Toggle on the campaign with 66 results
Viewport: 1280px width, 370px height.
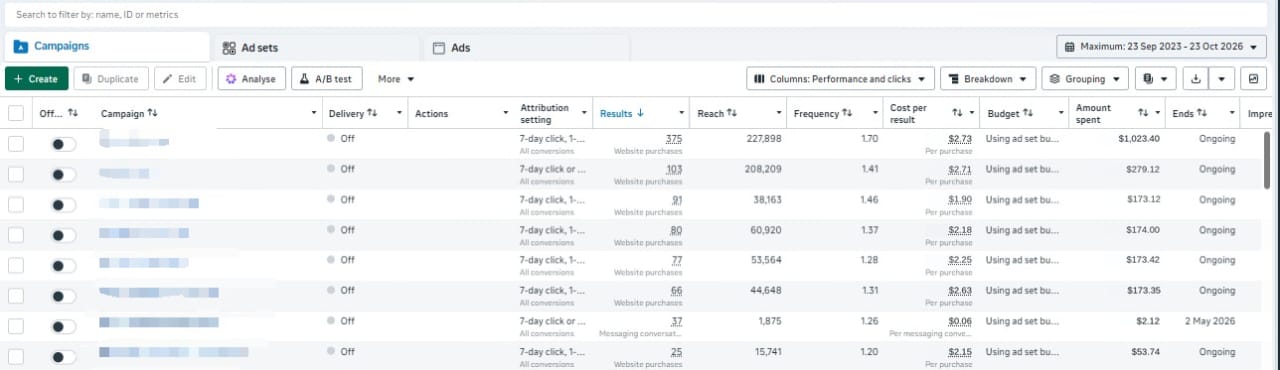point(63,296)
